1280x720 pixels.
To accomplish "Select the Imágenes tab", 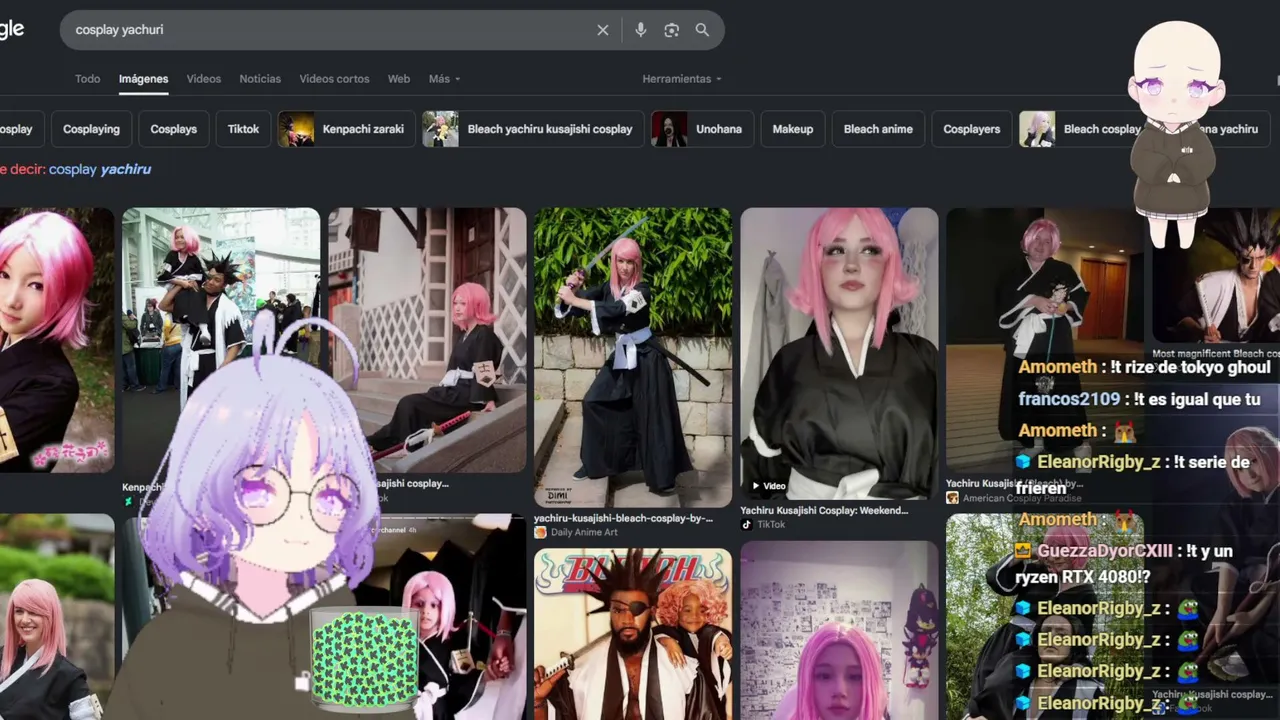I will (x=144, y=79).
